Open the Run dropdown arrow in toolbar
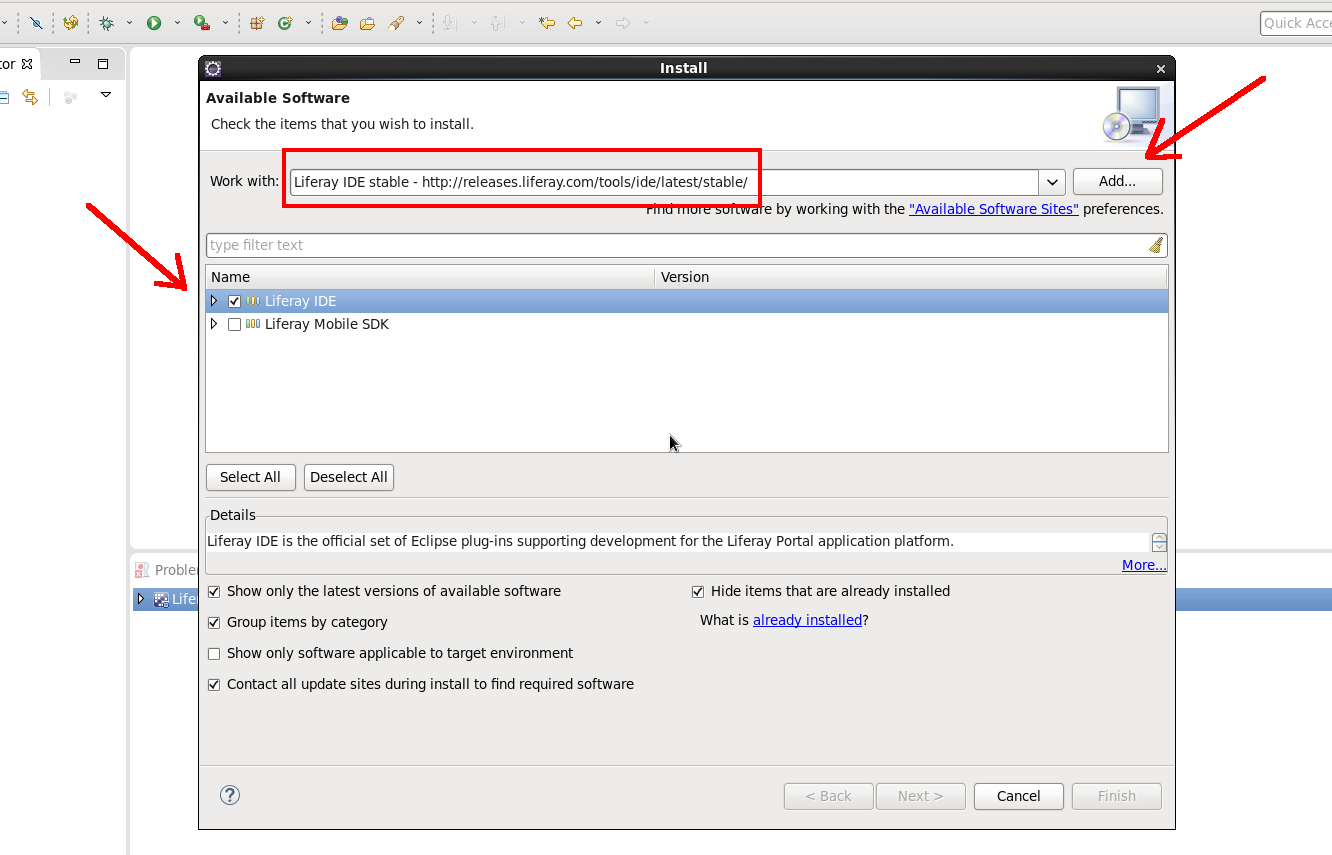Viewport: 1332px width, 855px height. click(177, 22)
